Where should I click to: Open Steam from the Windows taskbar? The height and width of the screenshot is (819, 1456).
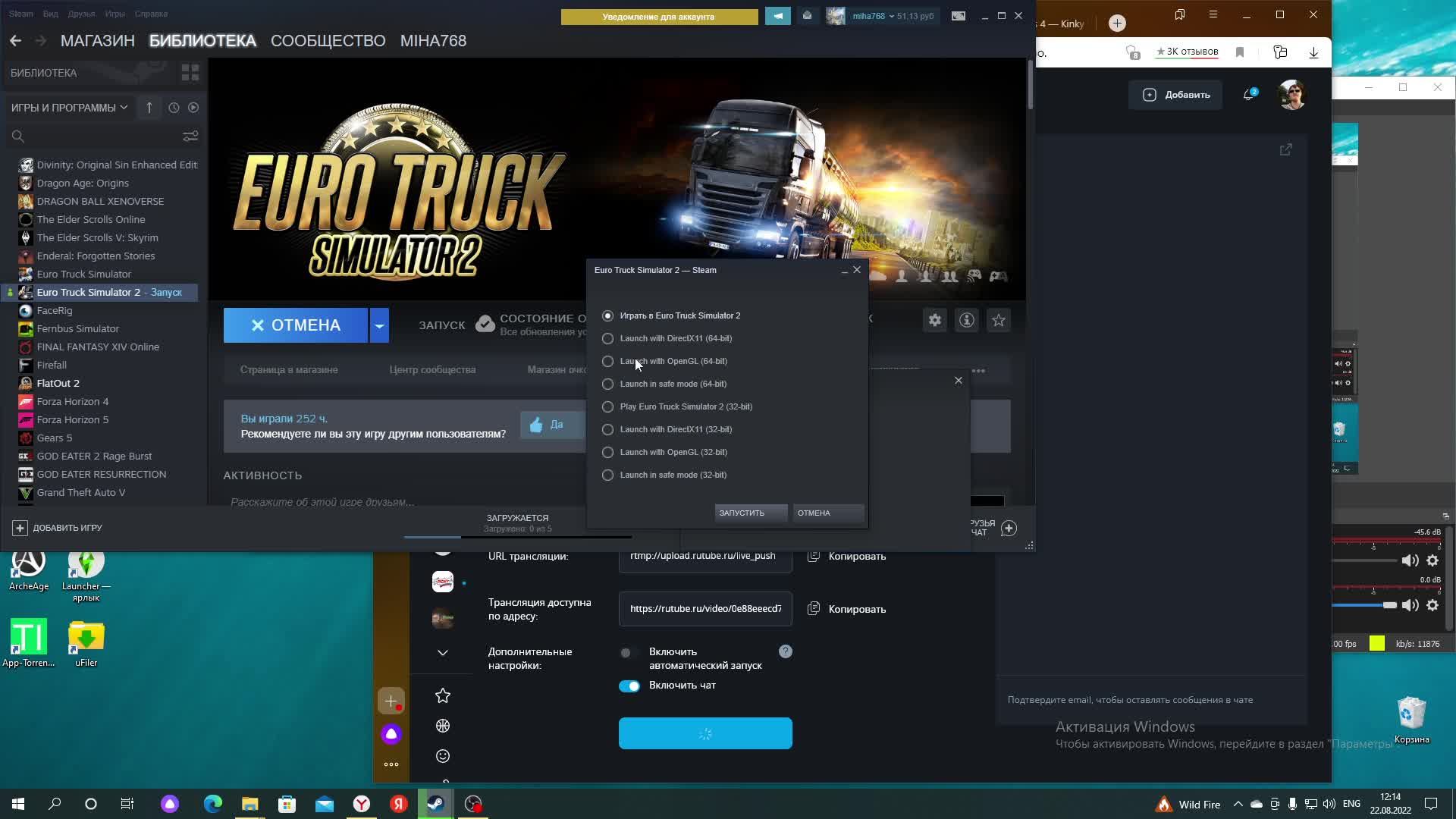point(436,804)
